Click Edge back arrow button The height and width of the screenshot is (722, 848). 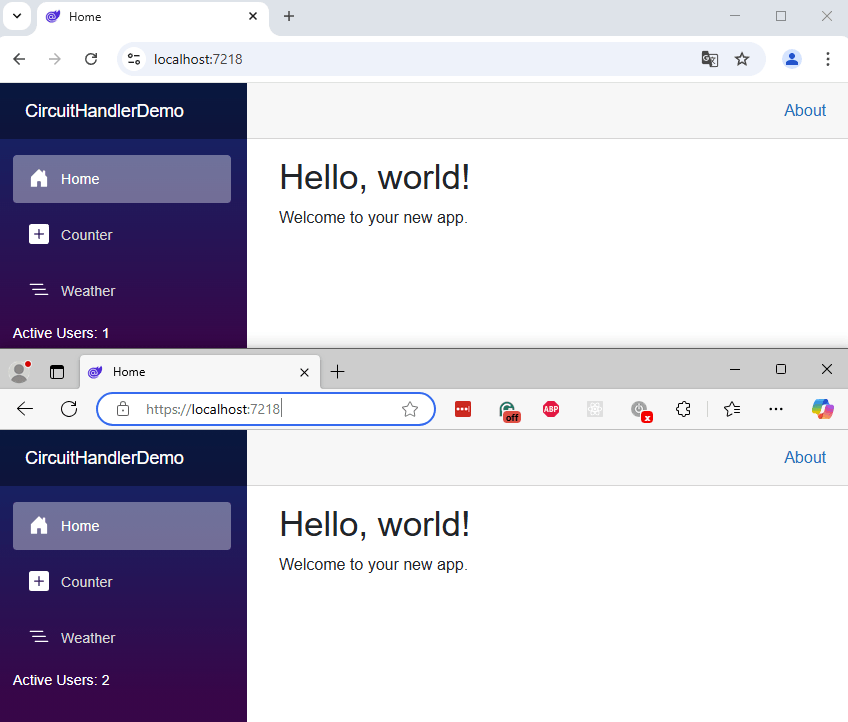(x=25, y=409)
